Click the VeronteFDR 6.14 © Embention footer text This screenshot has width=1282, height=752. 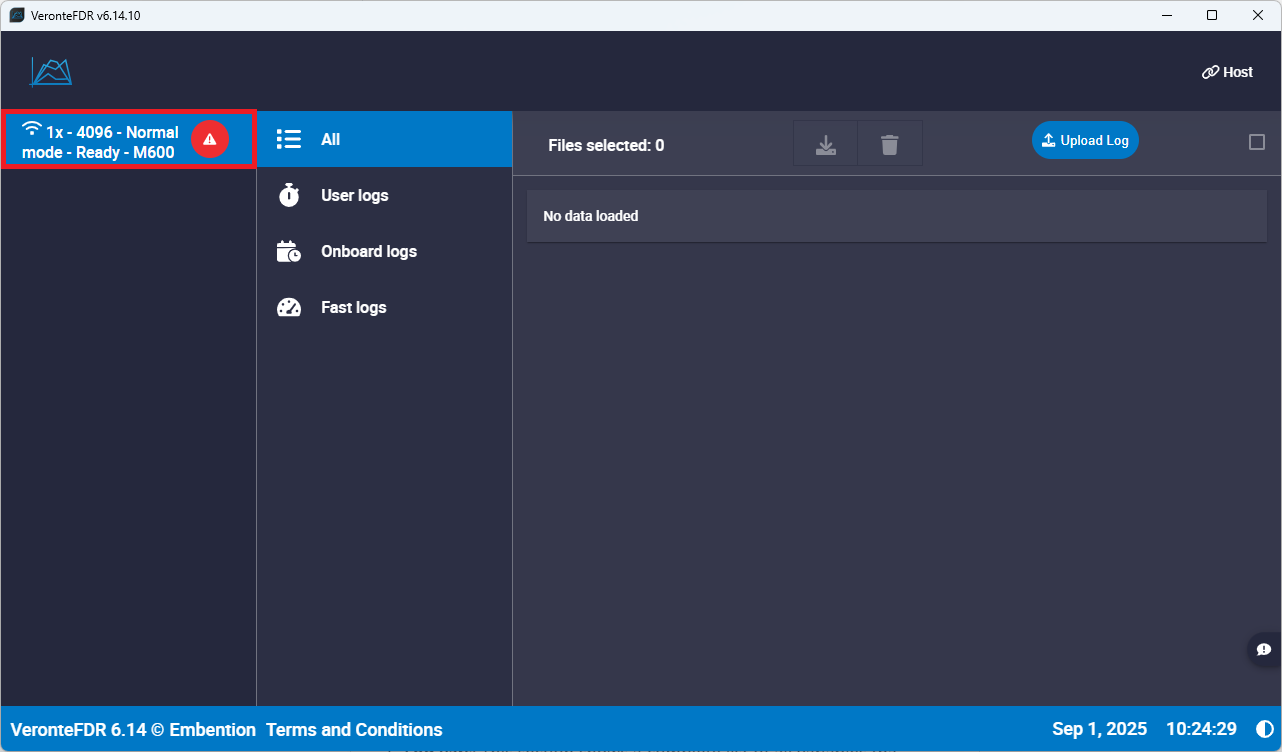pyautogui.click(x=133, y=729)
